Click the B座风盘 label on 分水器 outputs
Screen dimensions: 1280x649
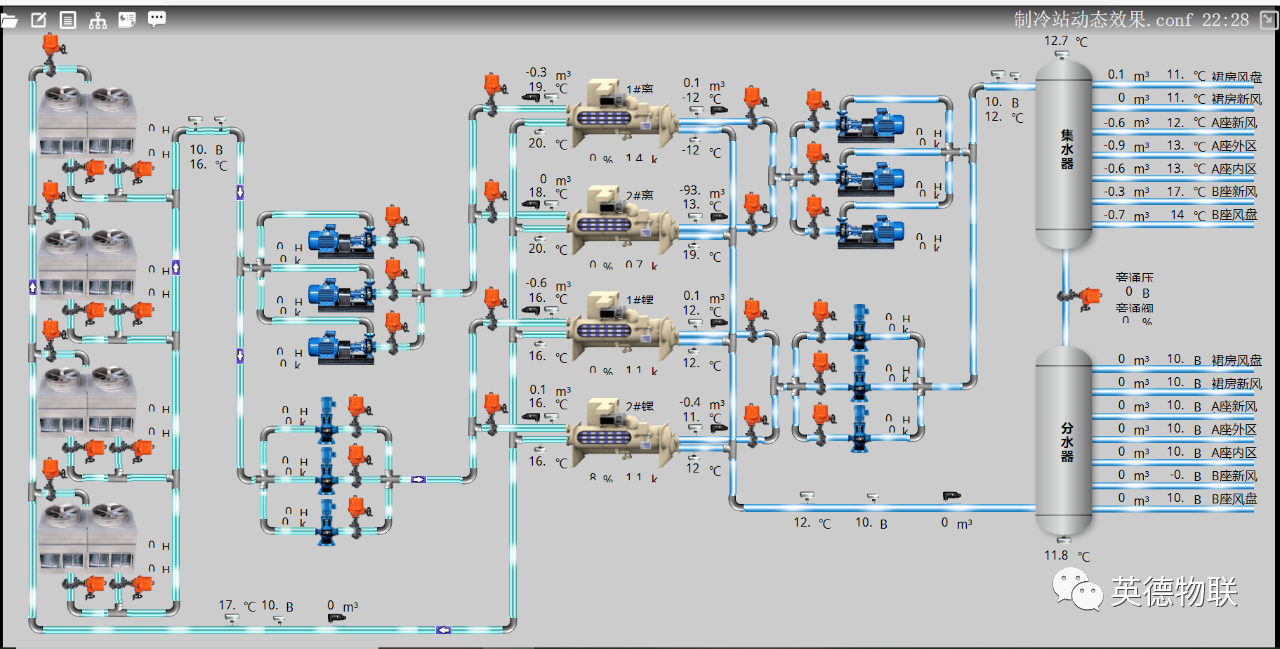point(1236,499)
